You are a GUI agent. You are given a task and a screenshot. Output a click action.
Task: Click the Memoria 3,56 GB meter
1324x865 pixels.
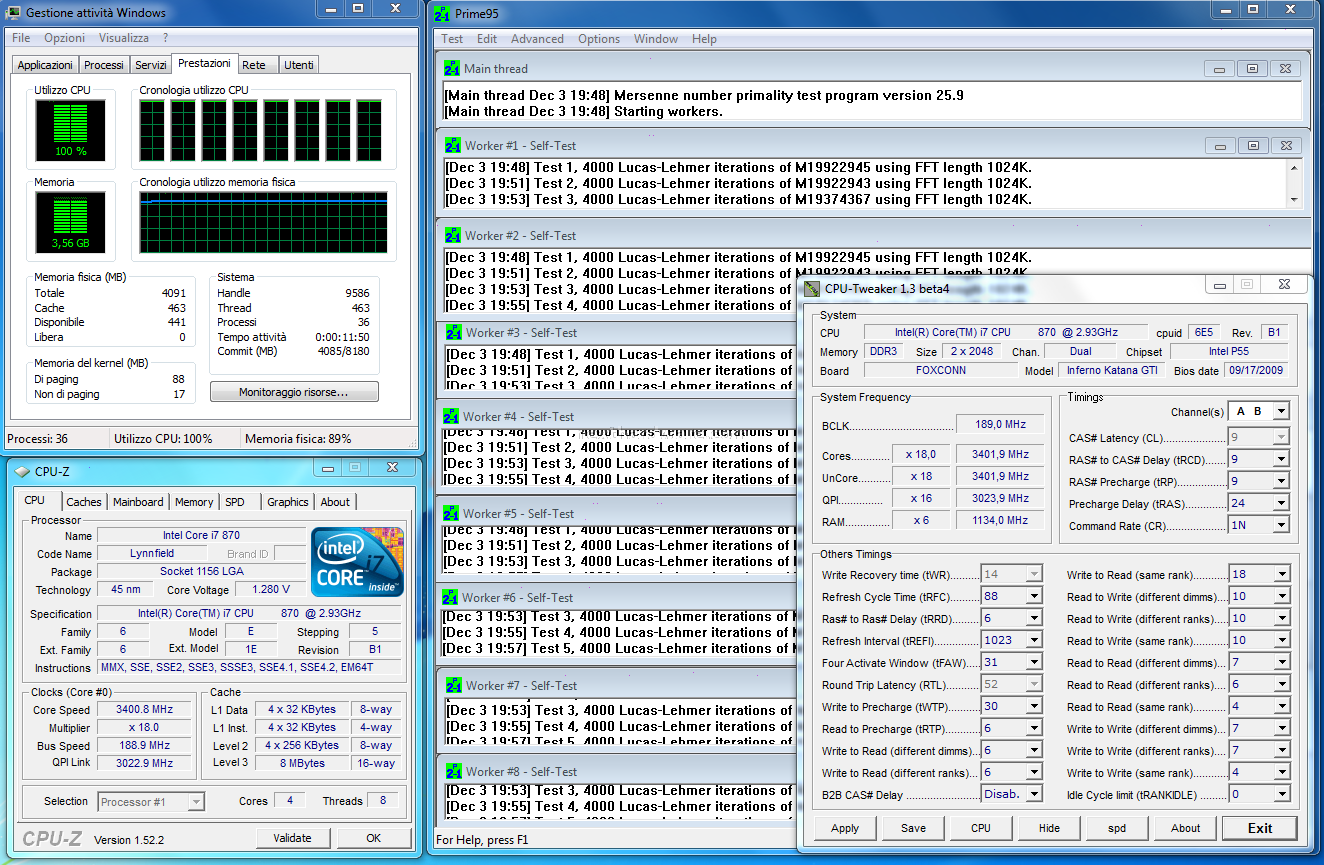click(70, 222)
